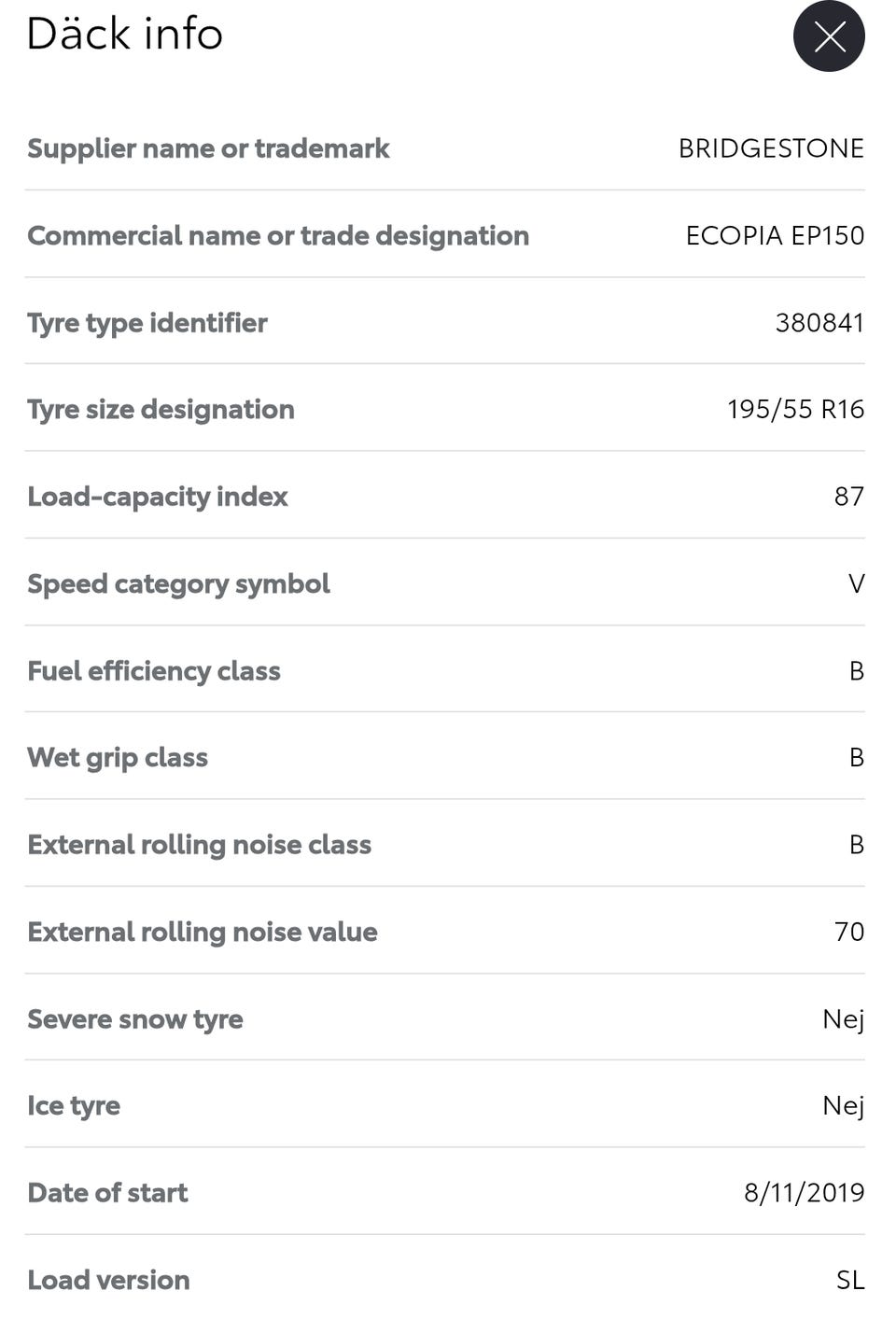Click the 8/11/2019 start date value

pyautogui.click(x=804, y=1193)
